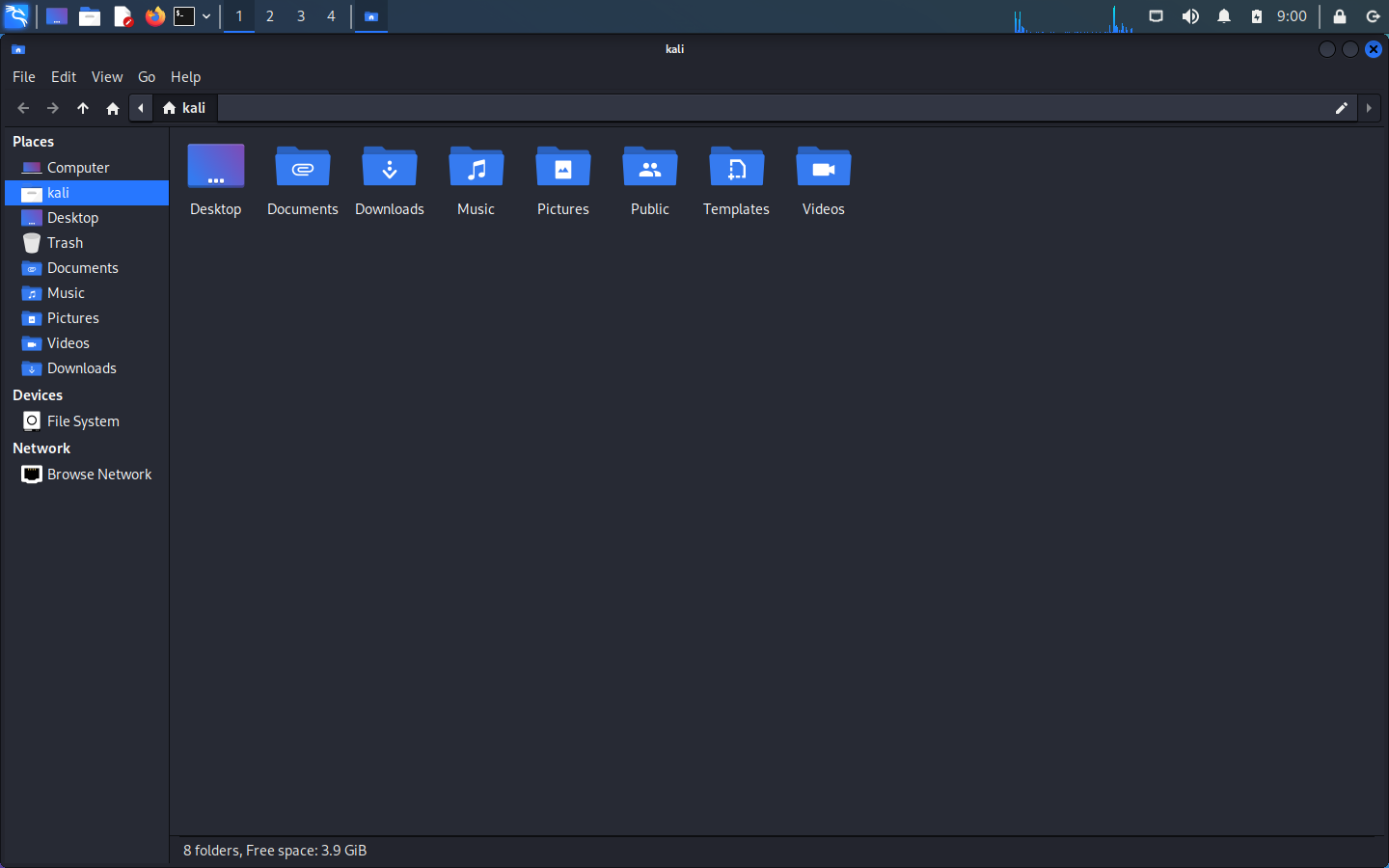The image size is (1389, 868).
Task: Switch to workspace 3
Action: (x=301, y=16)
